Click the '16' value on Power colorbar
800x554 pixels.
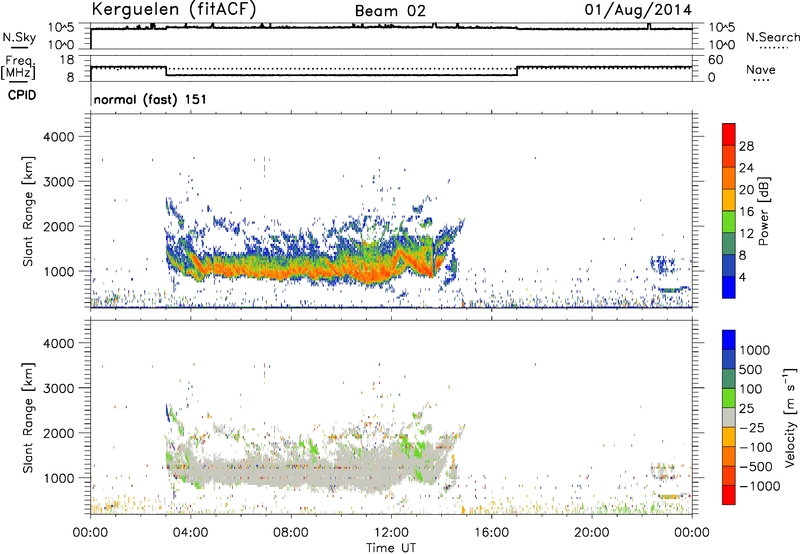coord(746,212)
